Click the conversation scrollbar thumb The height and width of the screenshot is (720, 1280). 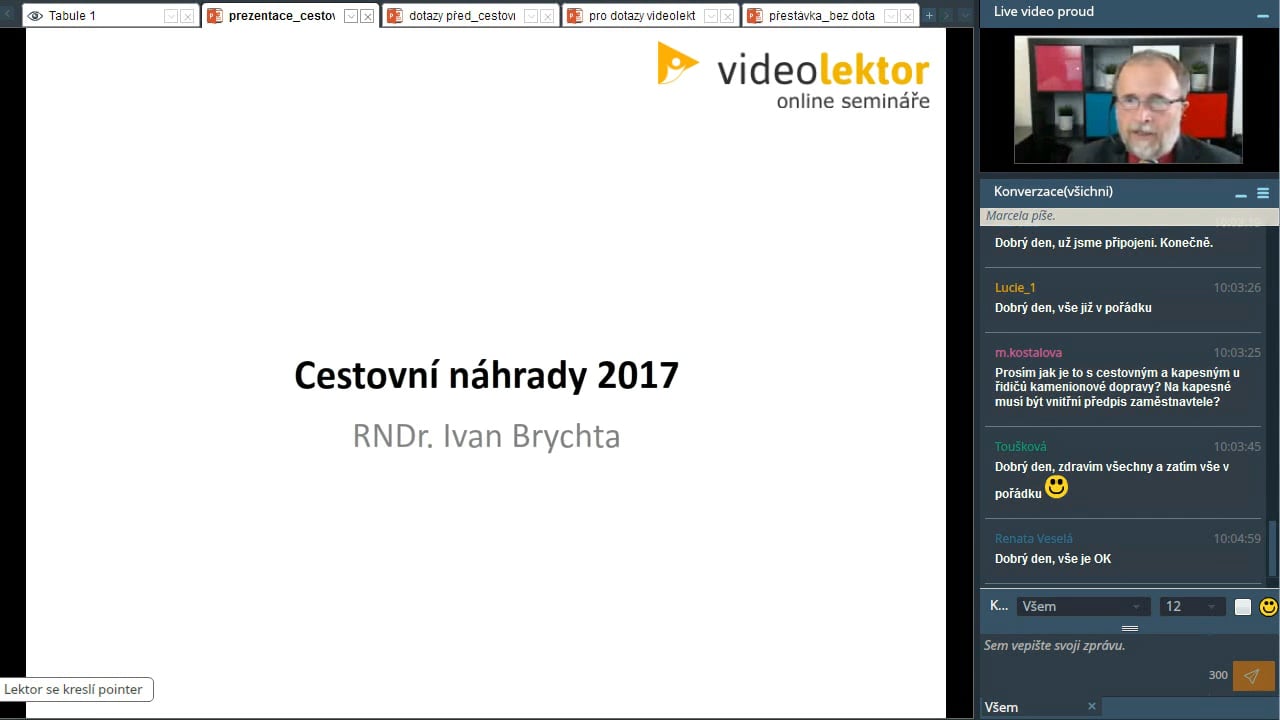tap(1273, 548)
